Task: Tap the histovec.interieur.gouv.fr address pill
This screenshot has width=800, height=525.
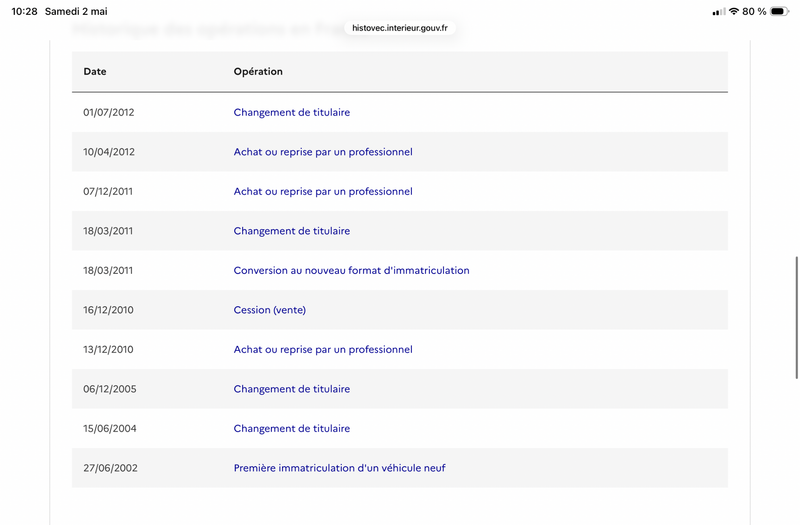Action: pos(400,28)
